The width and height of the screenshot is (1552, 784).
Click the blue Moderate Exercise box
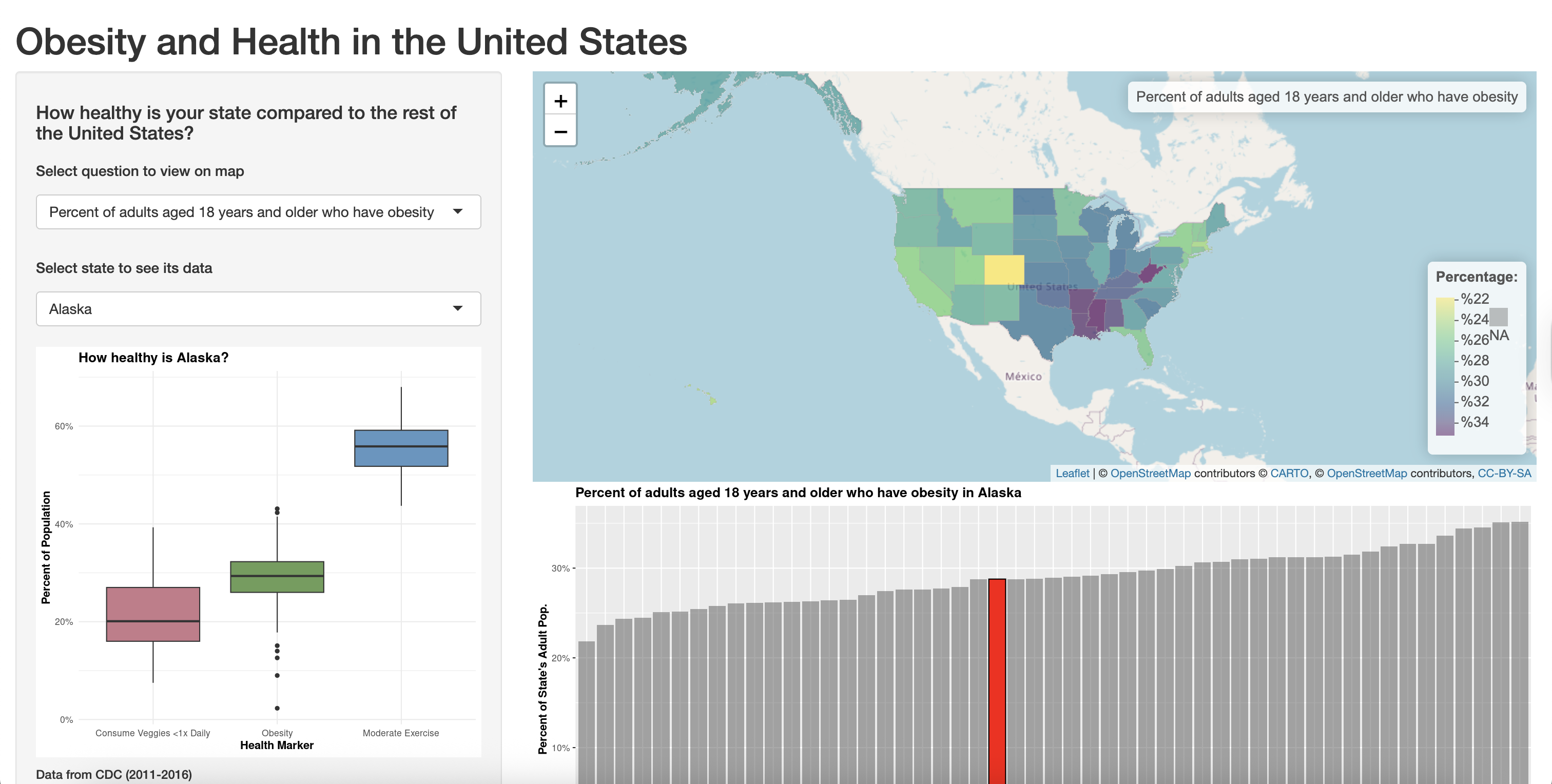[x=401, y=448]
